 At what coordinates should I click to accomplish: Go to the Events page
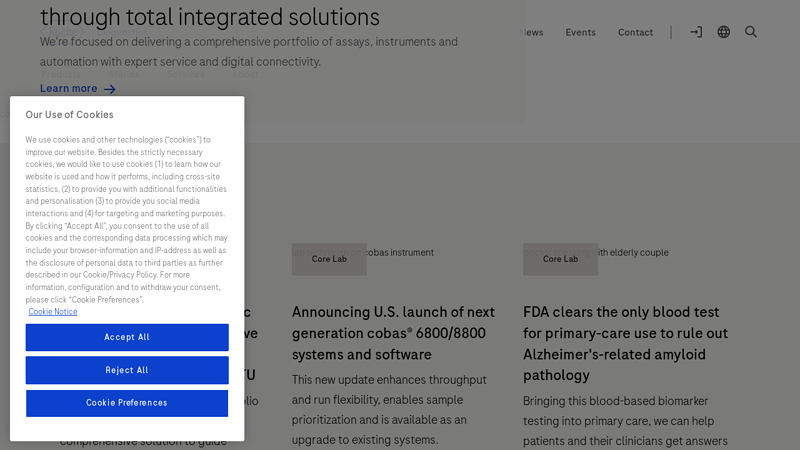(x=580, y=32)
